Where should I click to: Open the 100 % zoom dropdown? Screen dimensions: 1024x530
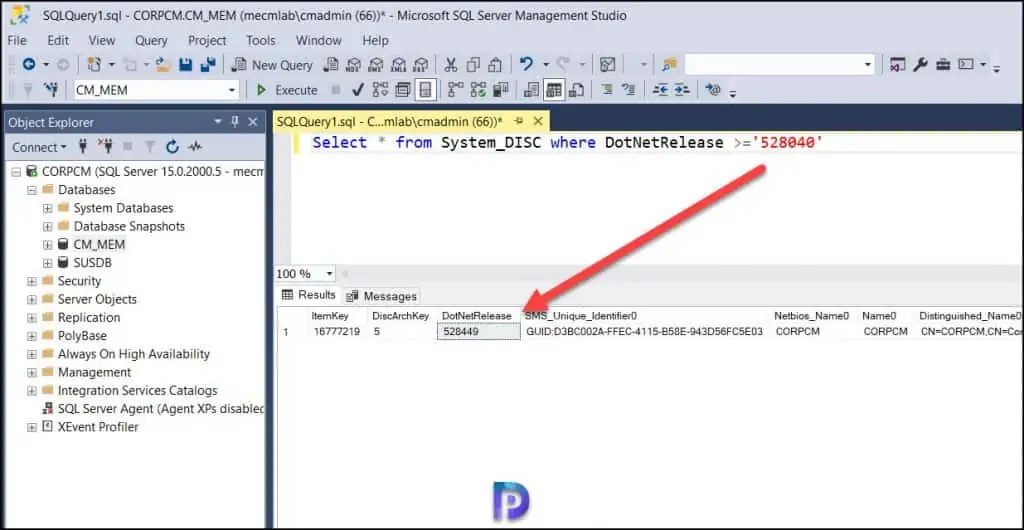(x=329, y=273)
